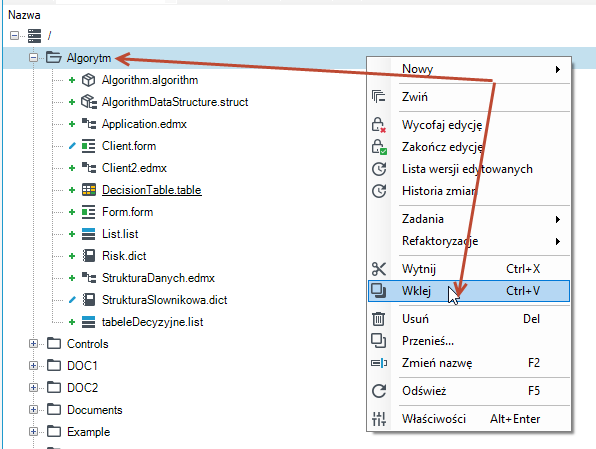596x449 pixels.
Task: Click the Application.edmx structure icon
Action: click(x=89, y=124)
